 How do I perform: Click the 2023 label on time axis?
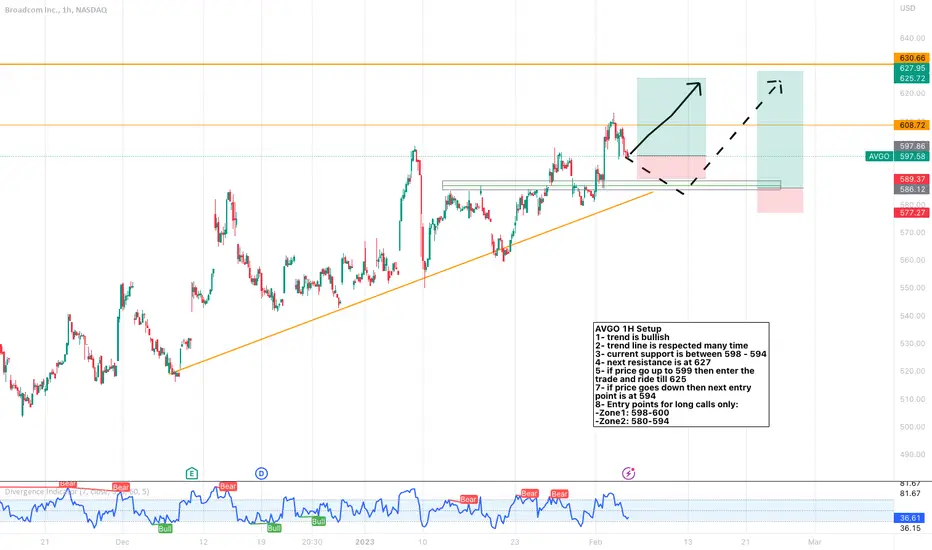(x=364, y=542)
